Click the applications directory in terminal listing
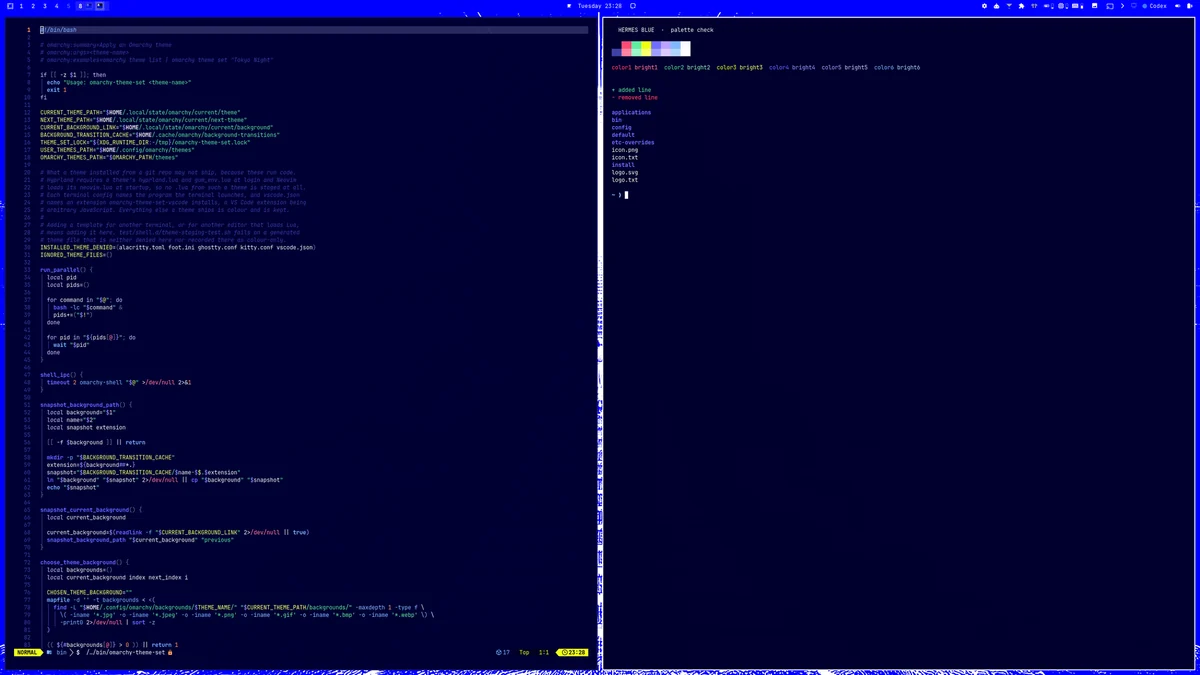This screenshot has width=1200, height=675. click(631, 113)
